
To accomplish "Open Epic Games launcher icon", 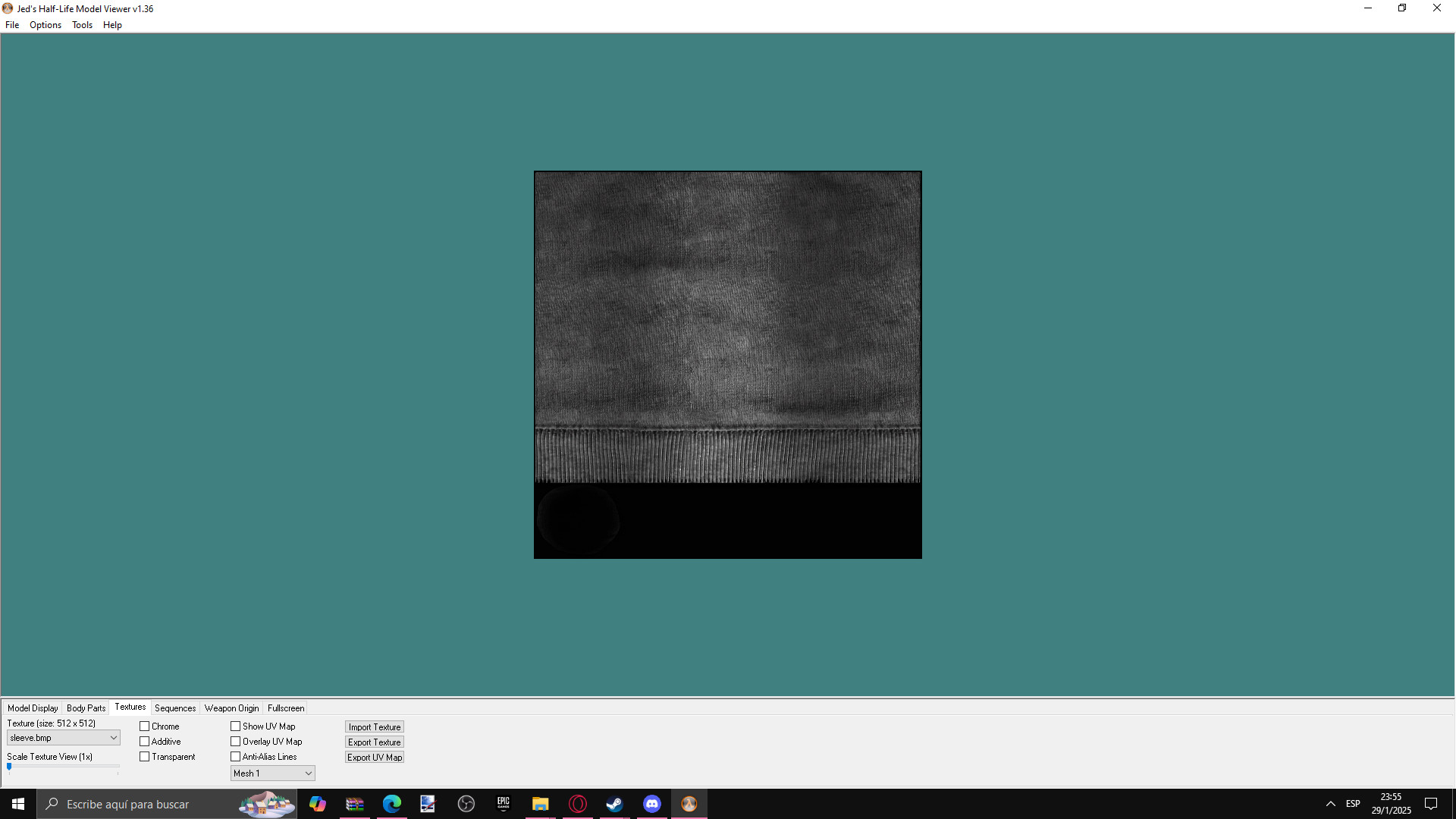I will point(503,804).
